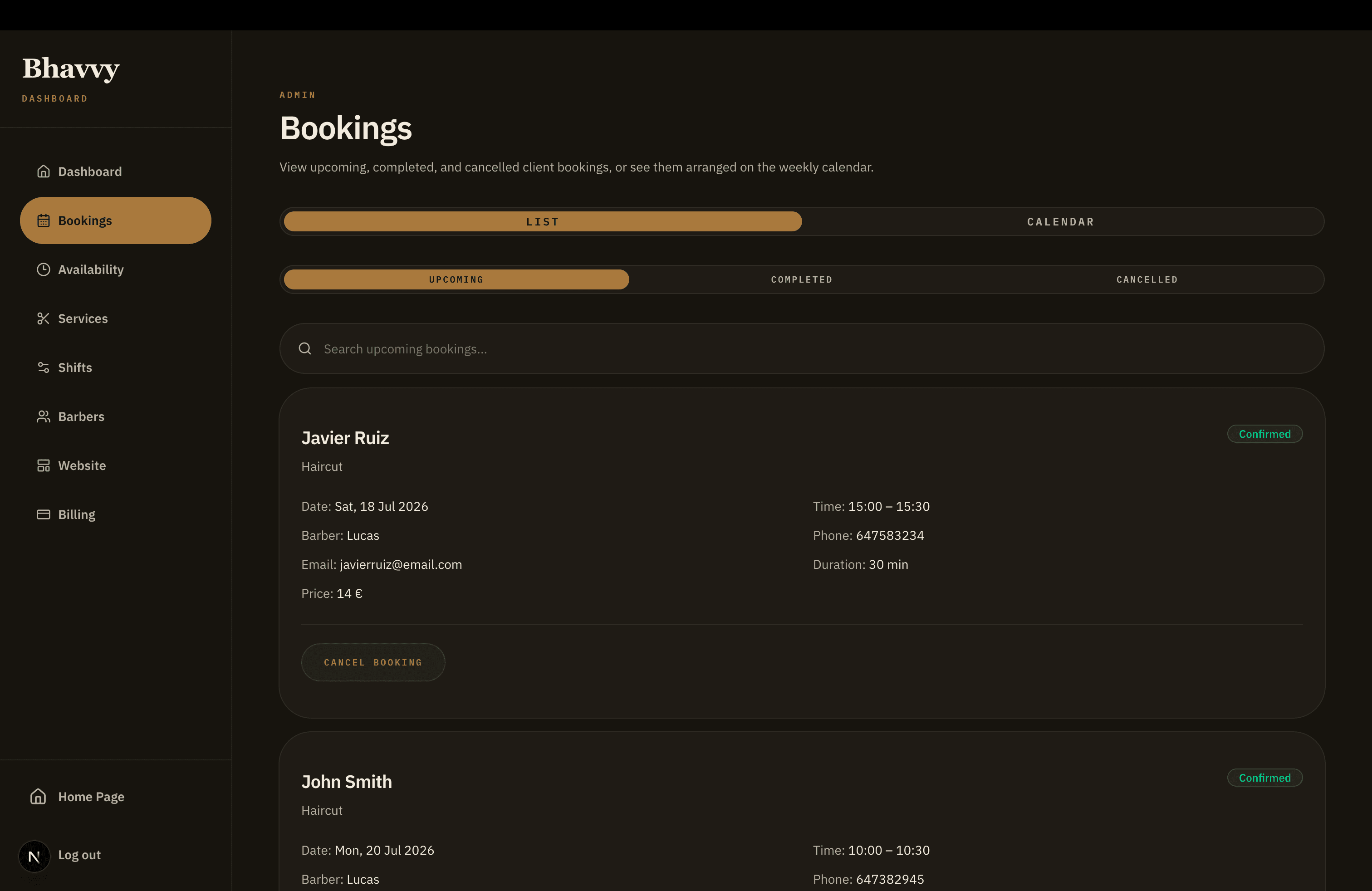Click phone number 647583234
The width and height of the screenshot is (1372, 891).
click(890, 535)
